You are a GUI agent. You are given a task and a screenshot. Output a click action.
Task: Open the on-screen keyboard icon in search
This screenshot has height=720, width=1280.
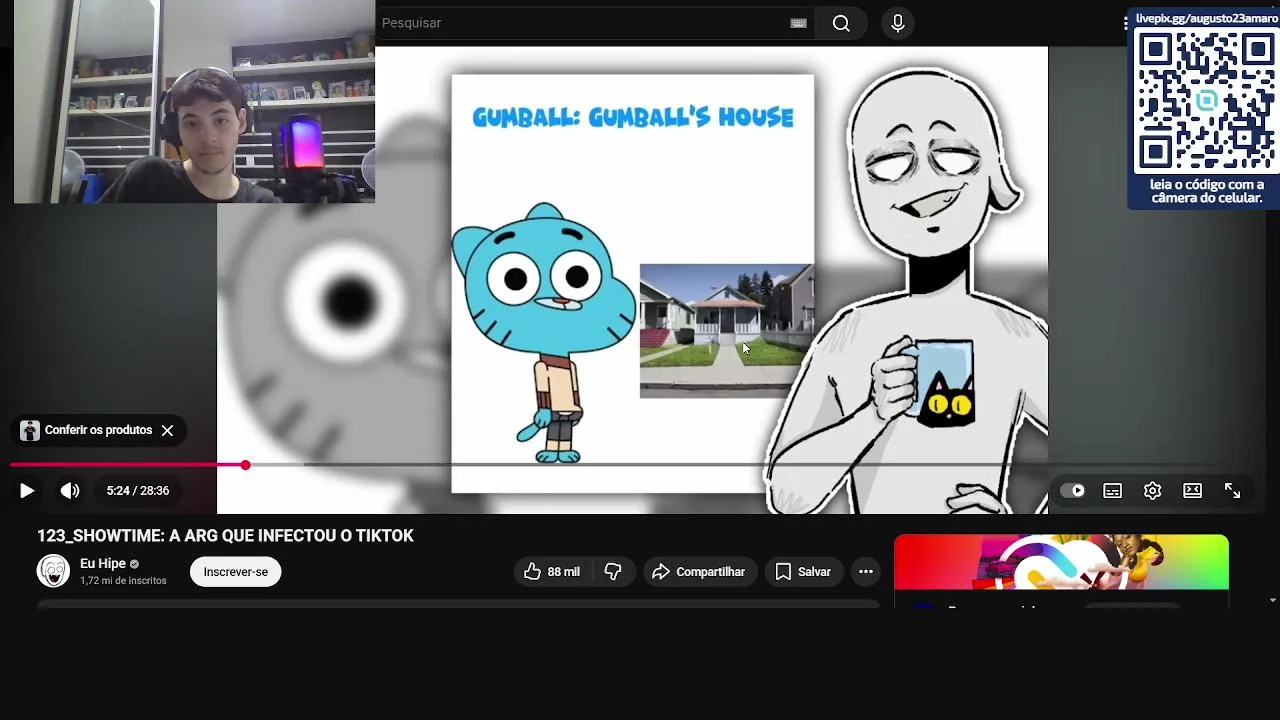tap(798, 23)
